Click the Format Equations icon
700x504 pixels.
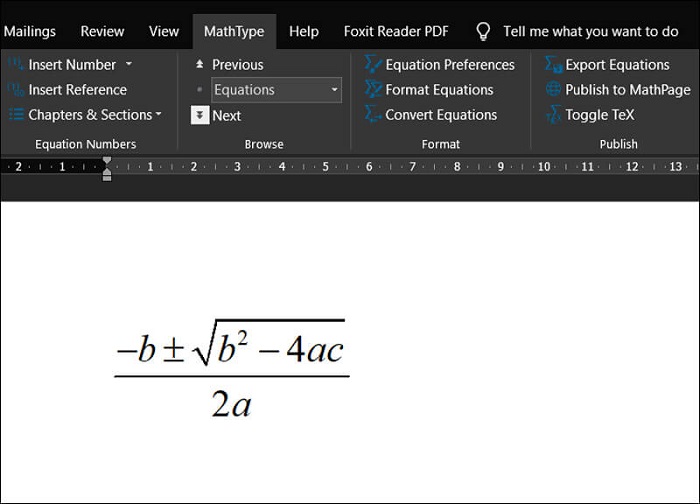[x=373, y=89]
